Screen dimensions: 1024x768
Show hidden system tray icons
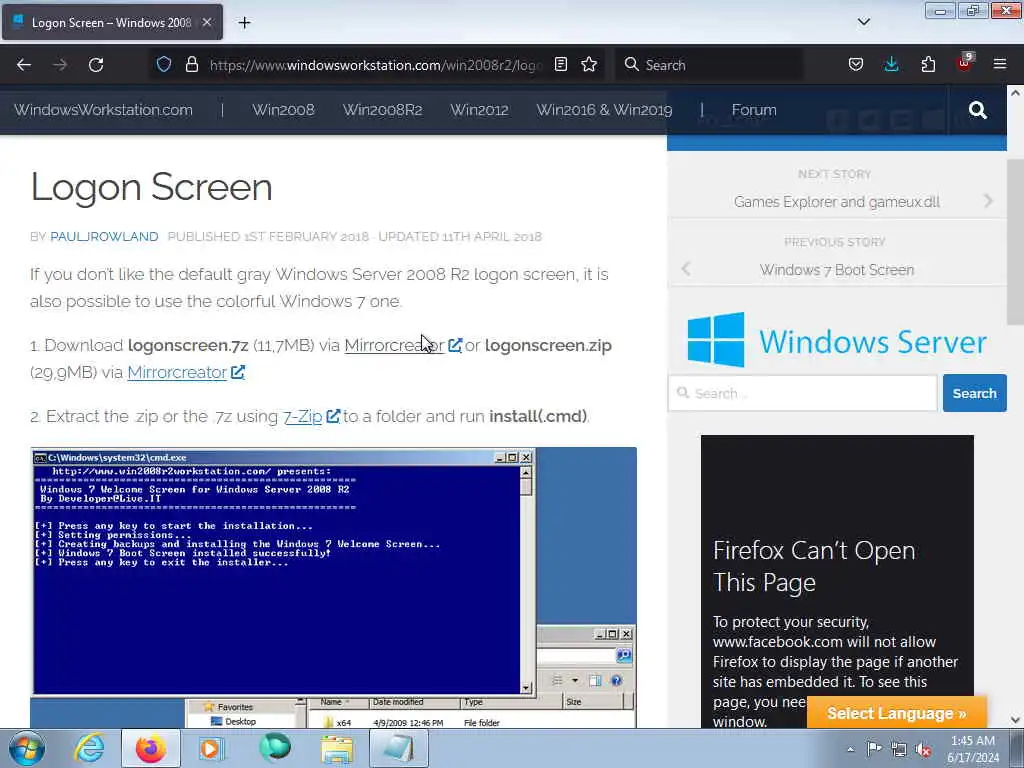tap(850, 749)
